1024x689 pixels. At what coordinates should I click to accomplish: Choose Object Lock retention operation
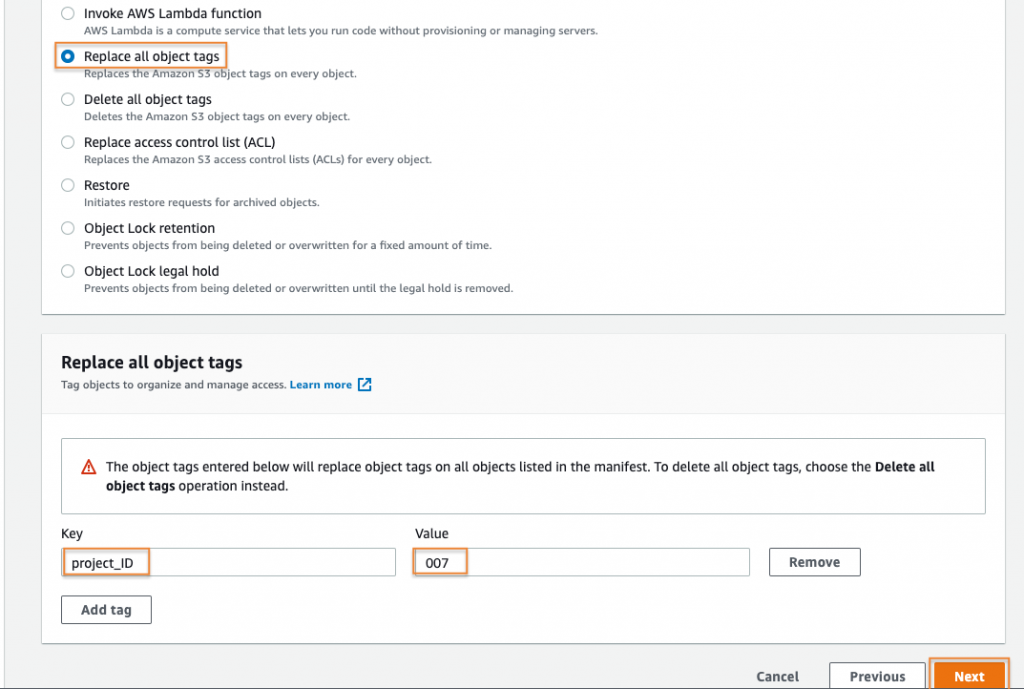(67, 228)
